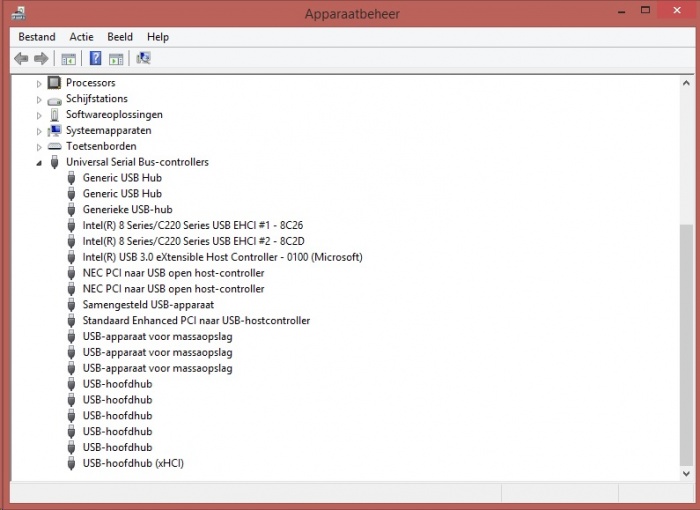This screenshot has width=700, height=510.
Task: Select the Samengesteld USB-apparaat entry
Action: click(x=148, y=305)
